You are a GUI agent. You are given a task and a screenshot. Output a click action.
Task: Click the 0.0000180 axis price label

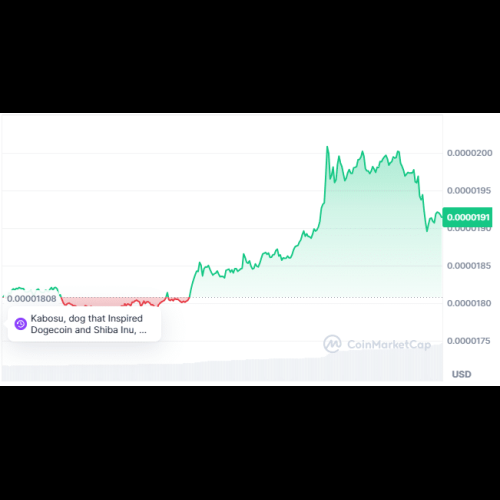(469, 303)
